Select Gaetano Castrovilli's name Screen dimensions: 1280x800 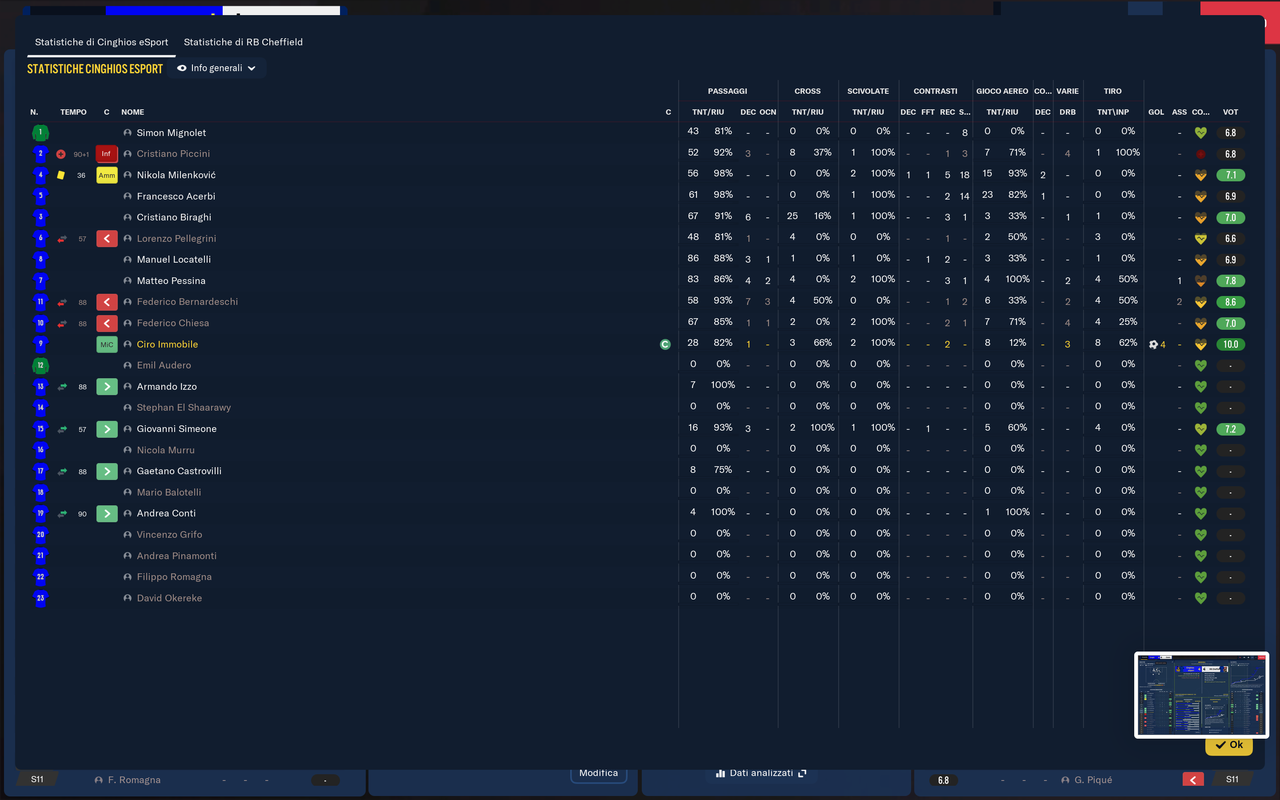tap(179, 471)
